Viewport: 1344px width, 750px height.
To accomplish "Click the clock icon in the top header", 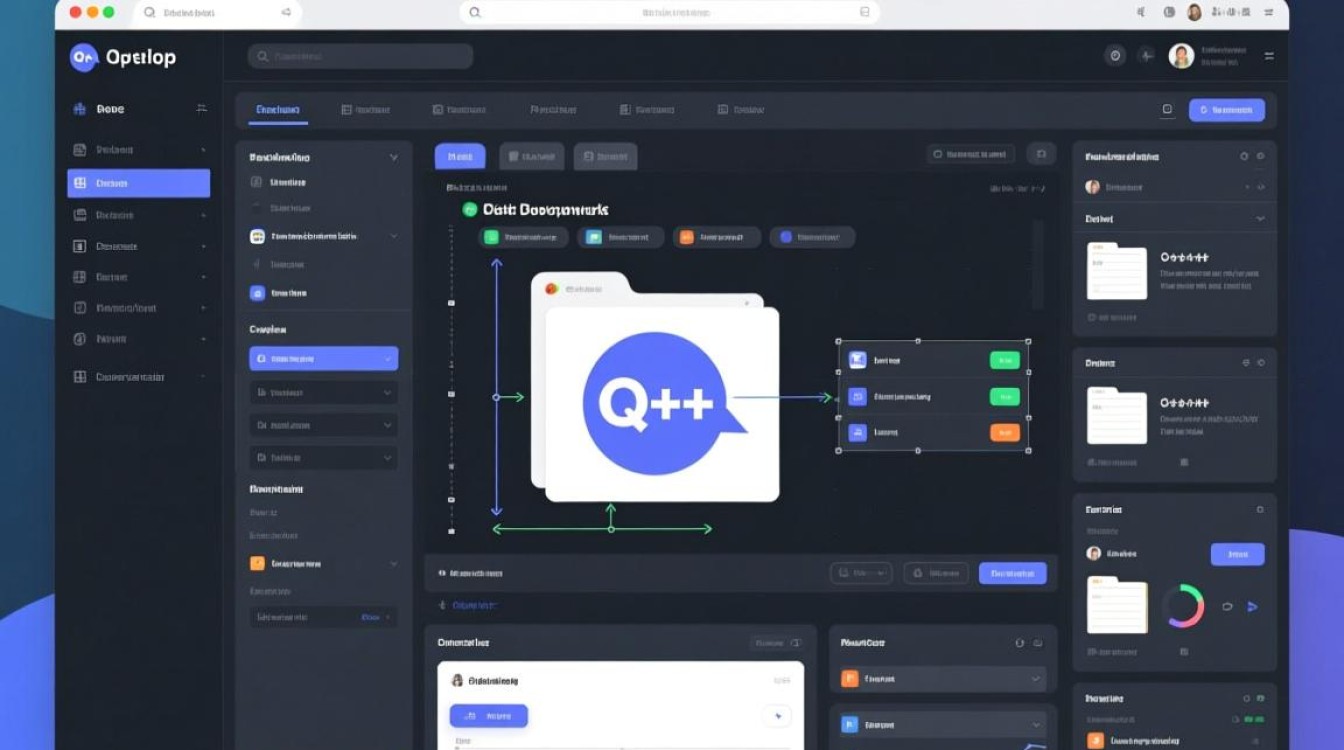I will point(1115,56).
